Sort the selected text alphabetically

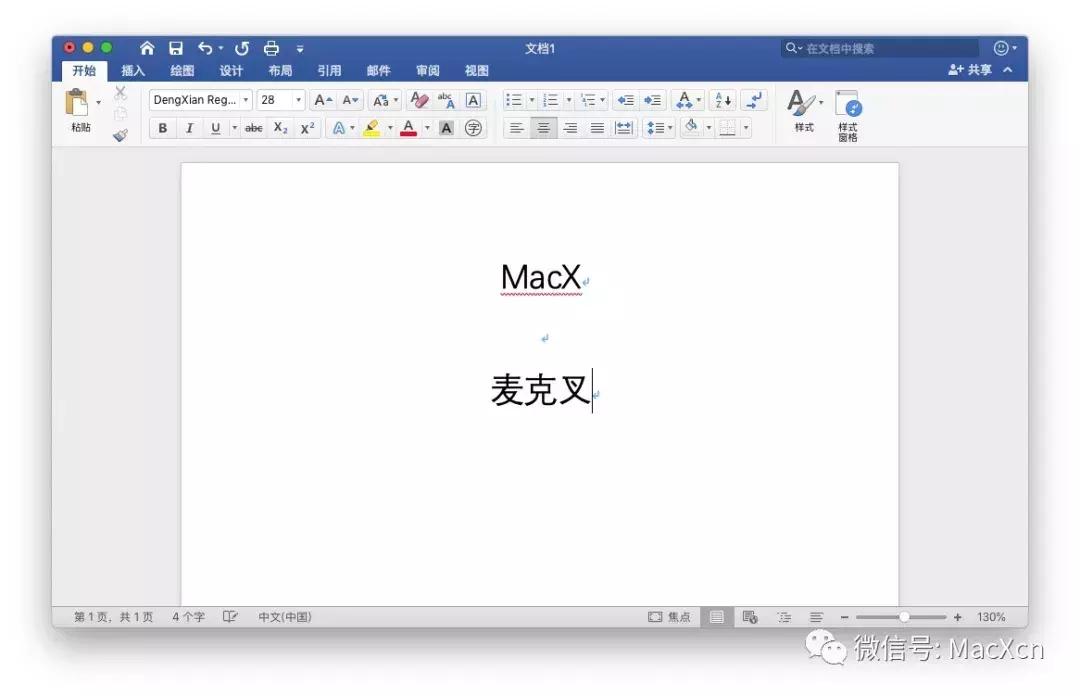[721, 100]
